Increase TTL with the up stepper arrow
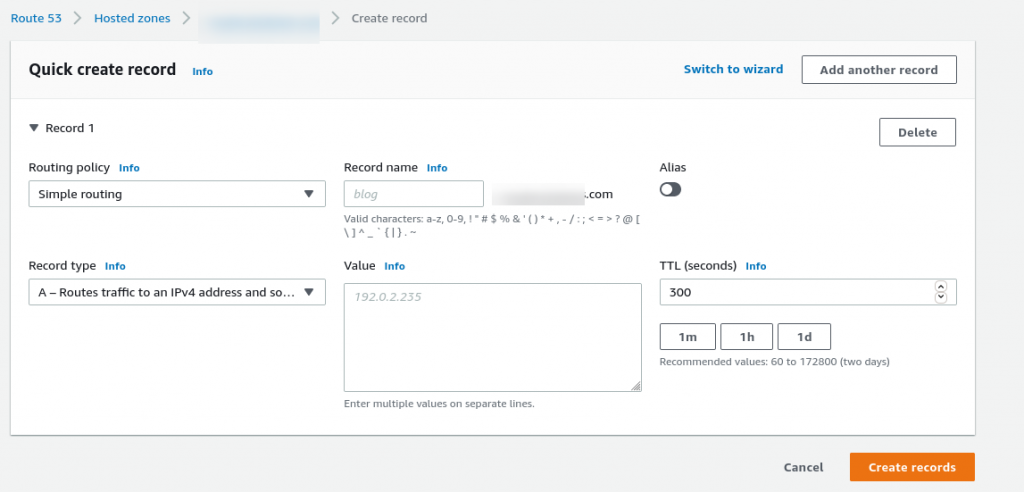 (941, 286)
